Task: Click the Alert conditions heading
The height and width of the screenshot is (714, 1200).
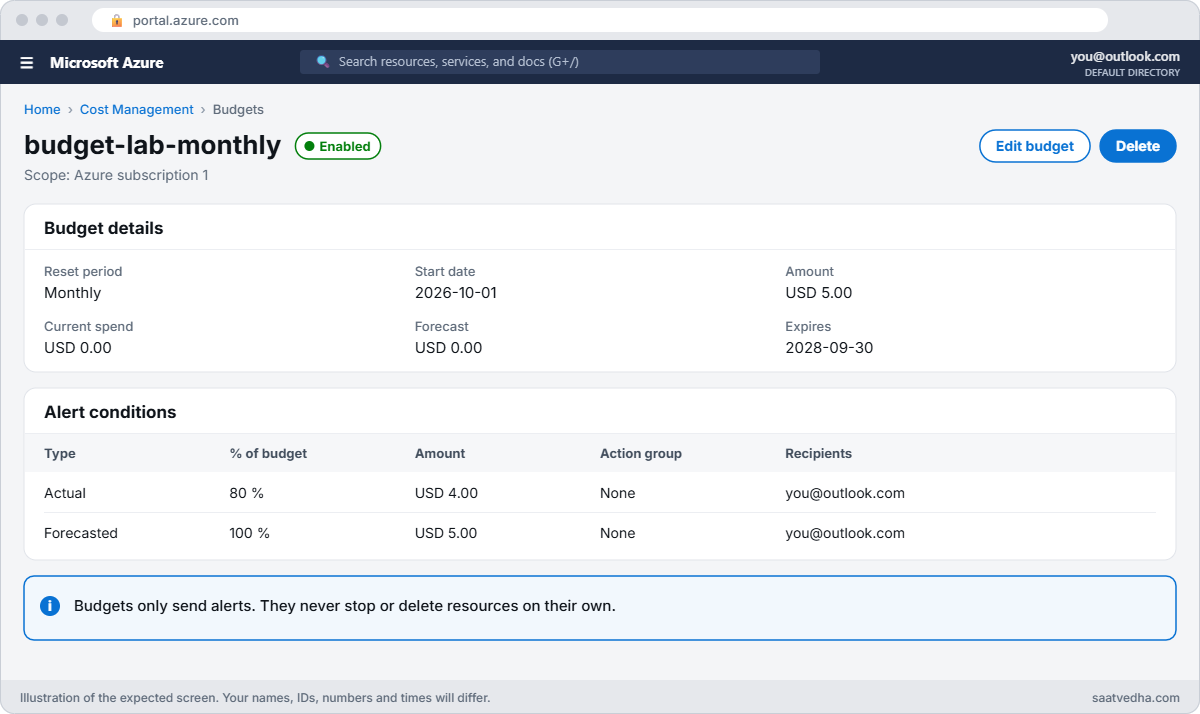Action: (x=110, y=412)
